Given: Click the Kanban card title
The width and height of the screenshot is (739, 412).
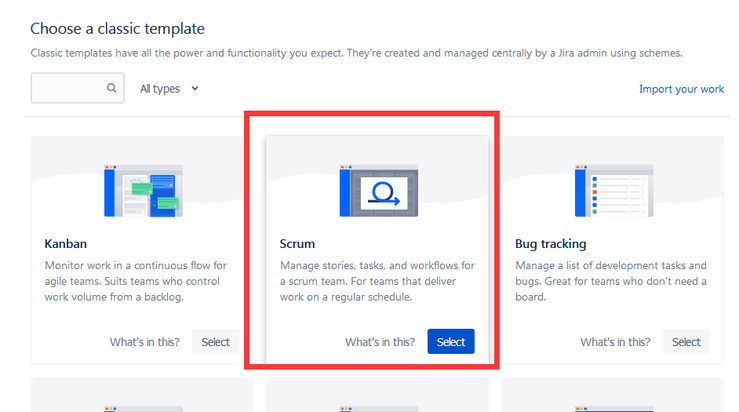Looking at the screenshot, I should 66,244.
